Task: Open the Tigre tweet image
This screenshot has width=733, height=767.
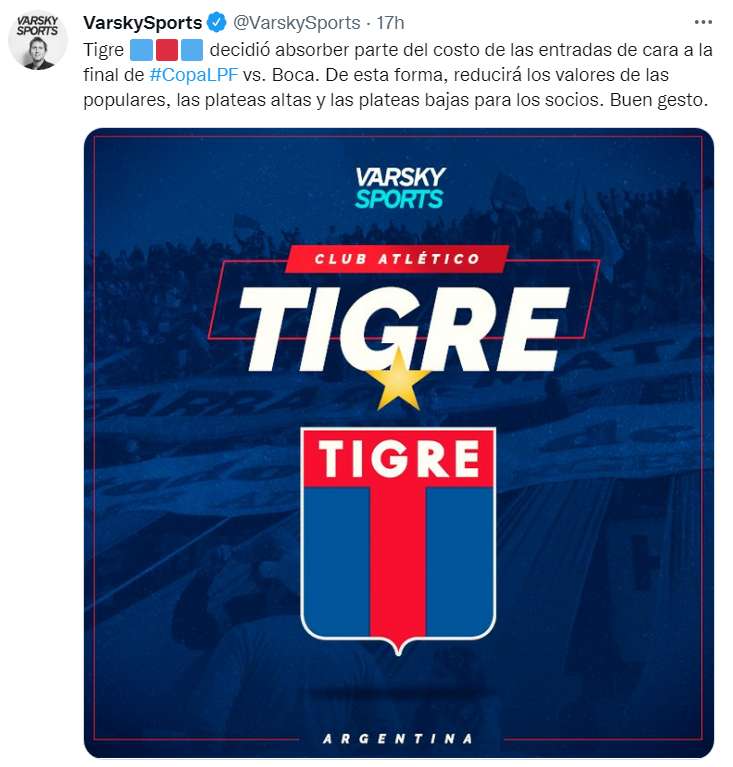Action: [x=399, y=443]
